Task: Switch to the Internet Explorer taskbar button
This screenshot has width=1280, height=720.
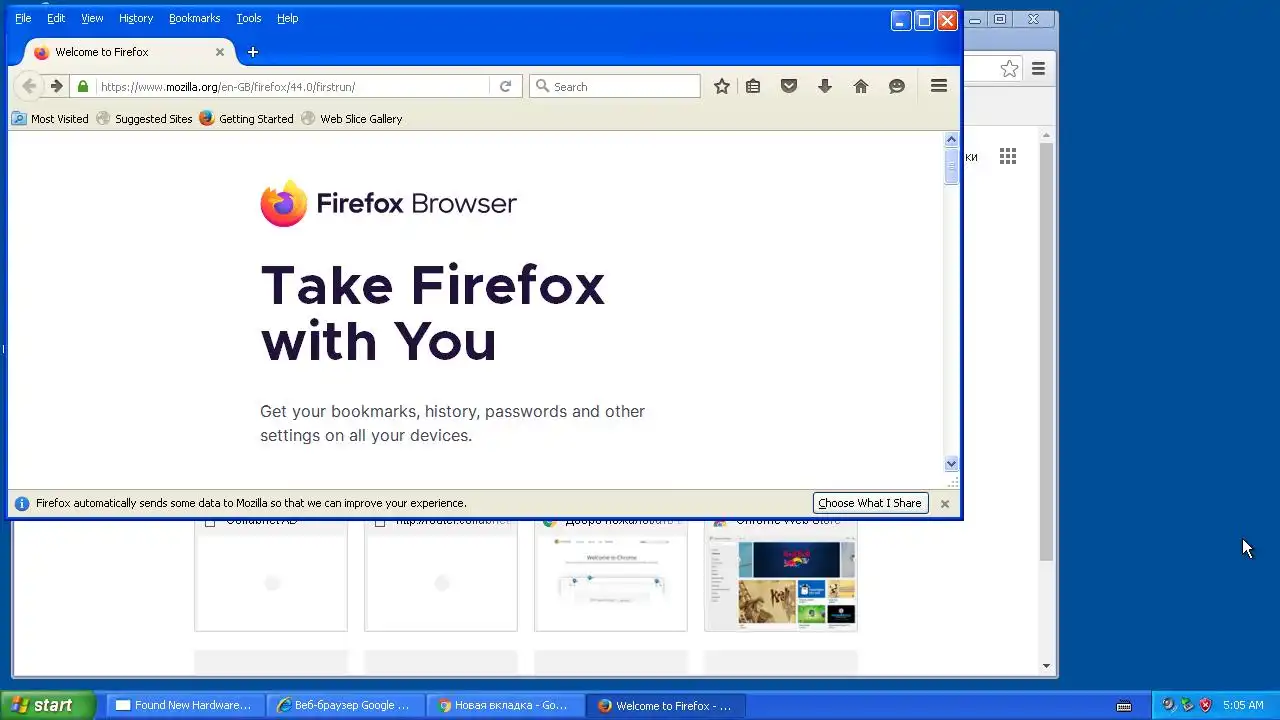Action: pyautogui.click(x=345, y=705)
